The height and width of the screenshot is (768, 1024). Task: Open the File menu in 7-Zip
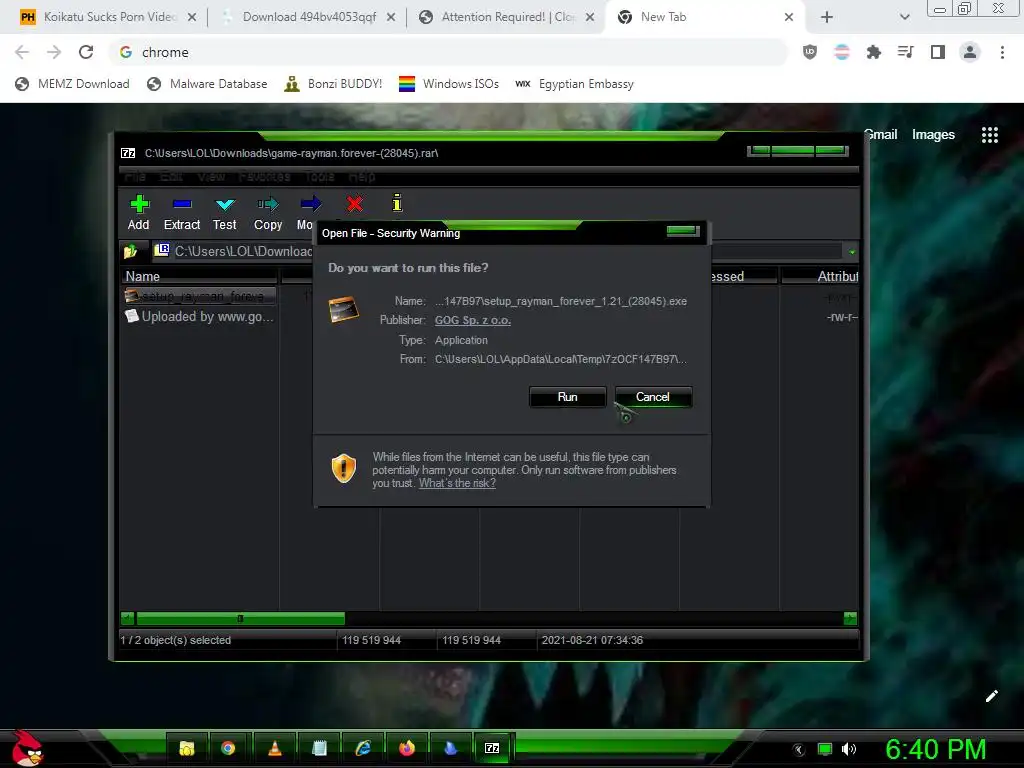(x=135, y=176)
